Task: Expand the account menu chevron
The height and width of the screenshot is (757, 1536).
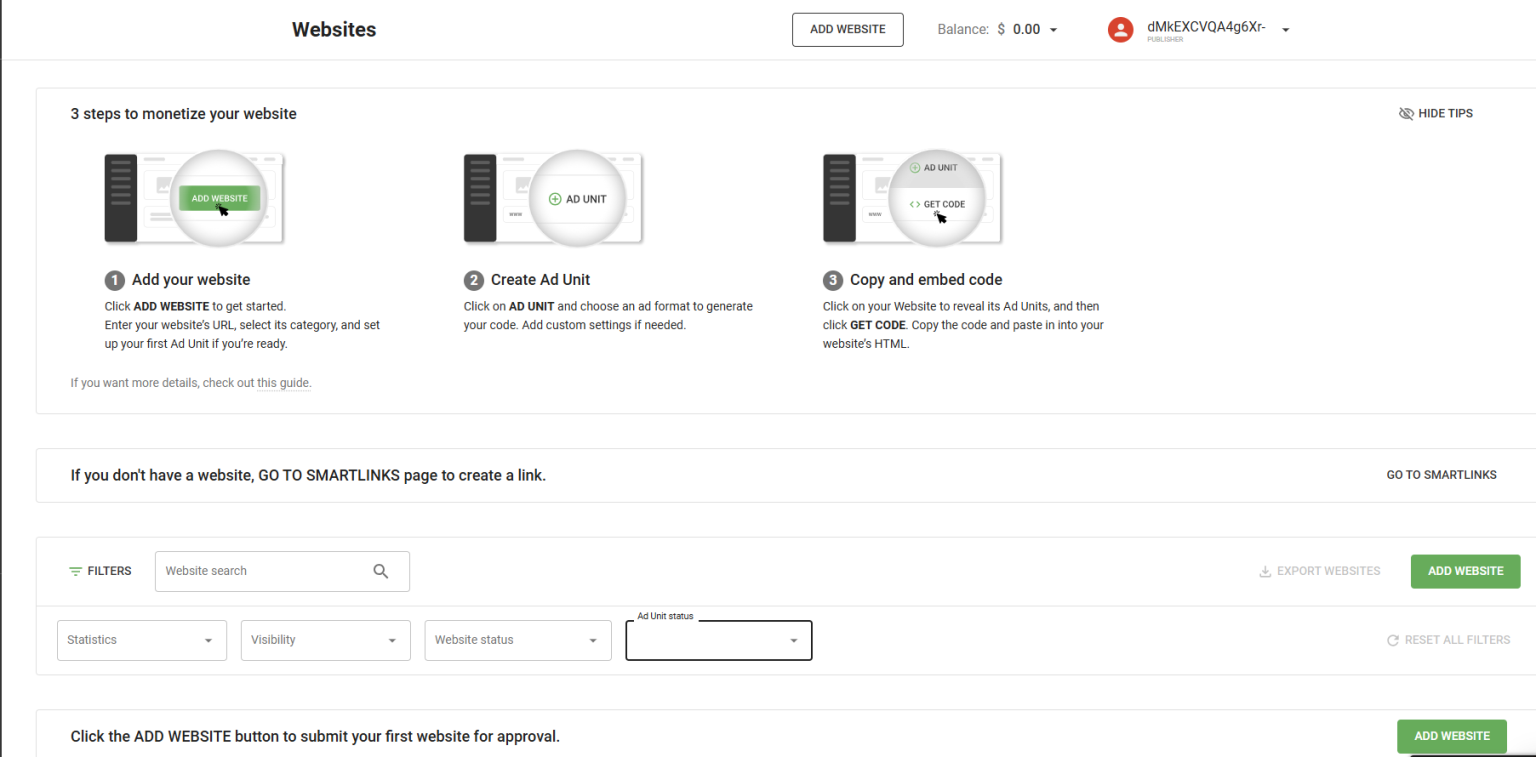Action: (x=1285, y=29)
